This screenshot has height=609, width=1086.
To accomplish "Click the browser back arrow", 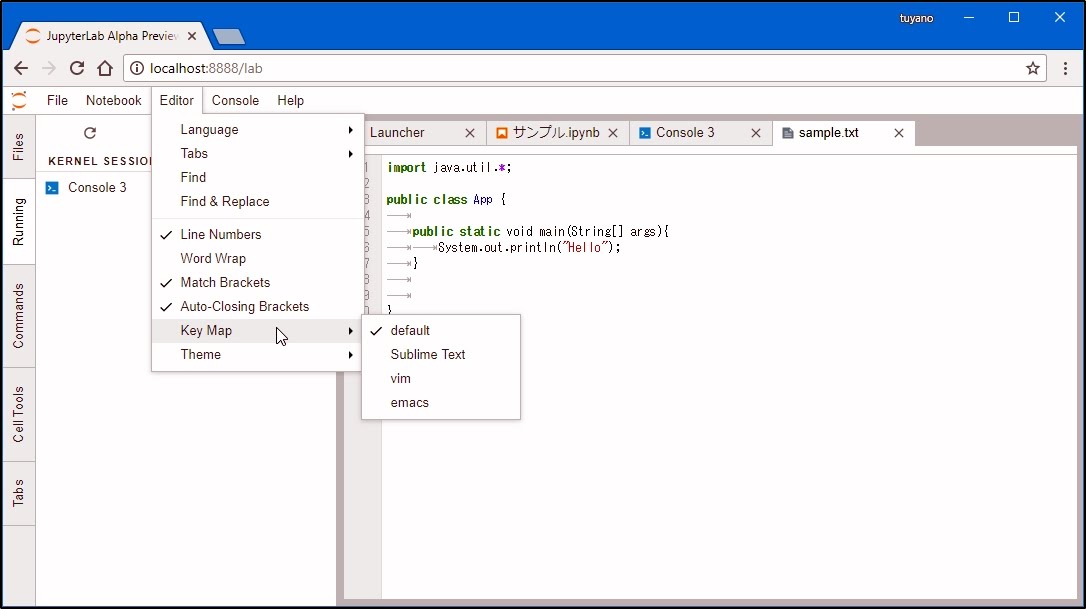I will coord(21,69).
